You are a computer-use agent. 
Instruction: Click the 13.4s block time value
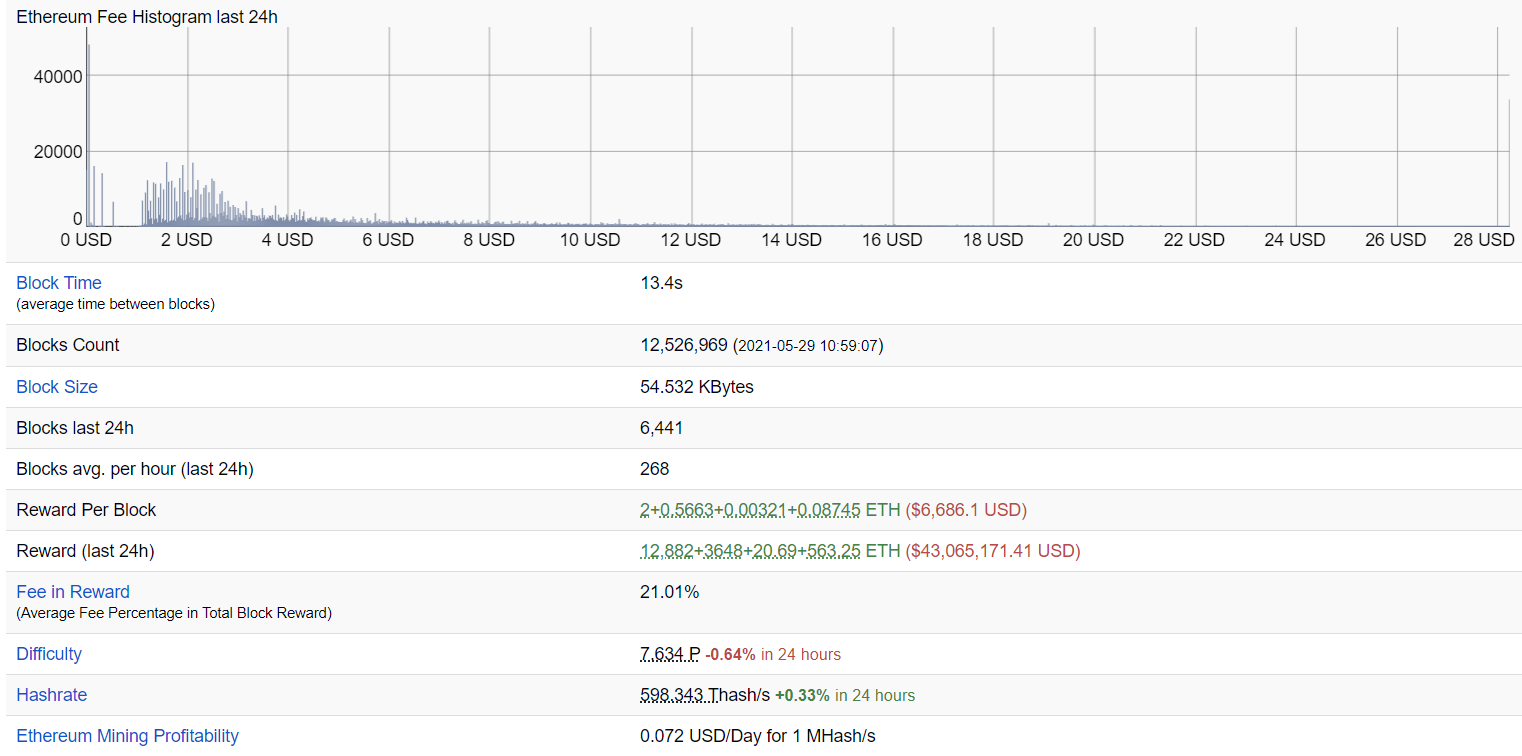[x=661, y=283]
